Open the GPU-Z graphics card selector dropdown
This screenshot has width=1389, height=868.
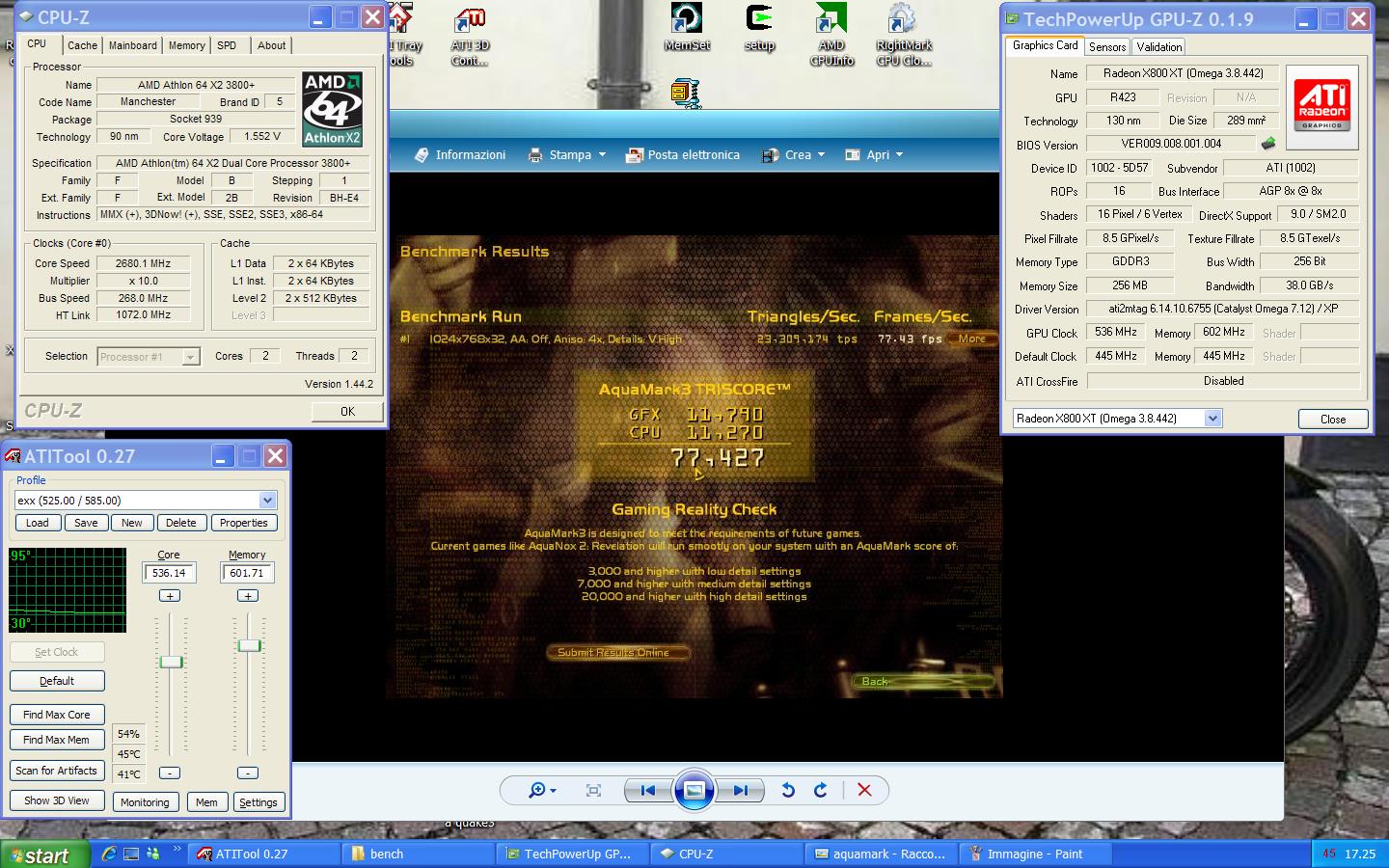coord(1213,419)
